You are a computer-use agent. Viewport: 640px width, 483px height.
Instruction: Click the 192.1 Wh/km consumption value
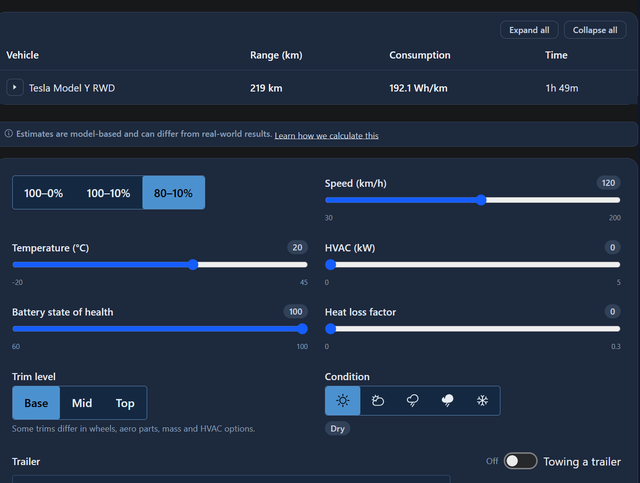[418, 88]
